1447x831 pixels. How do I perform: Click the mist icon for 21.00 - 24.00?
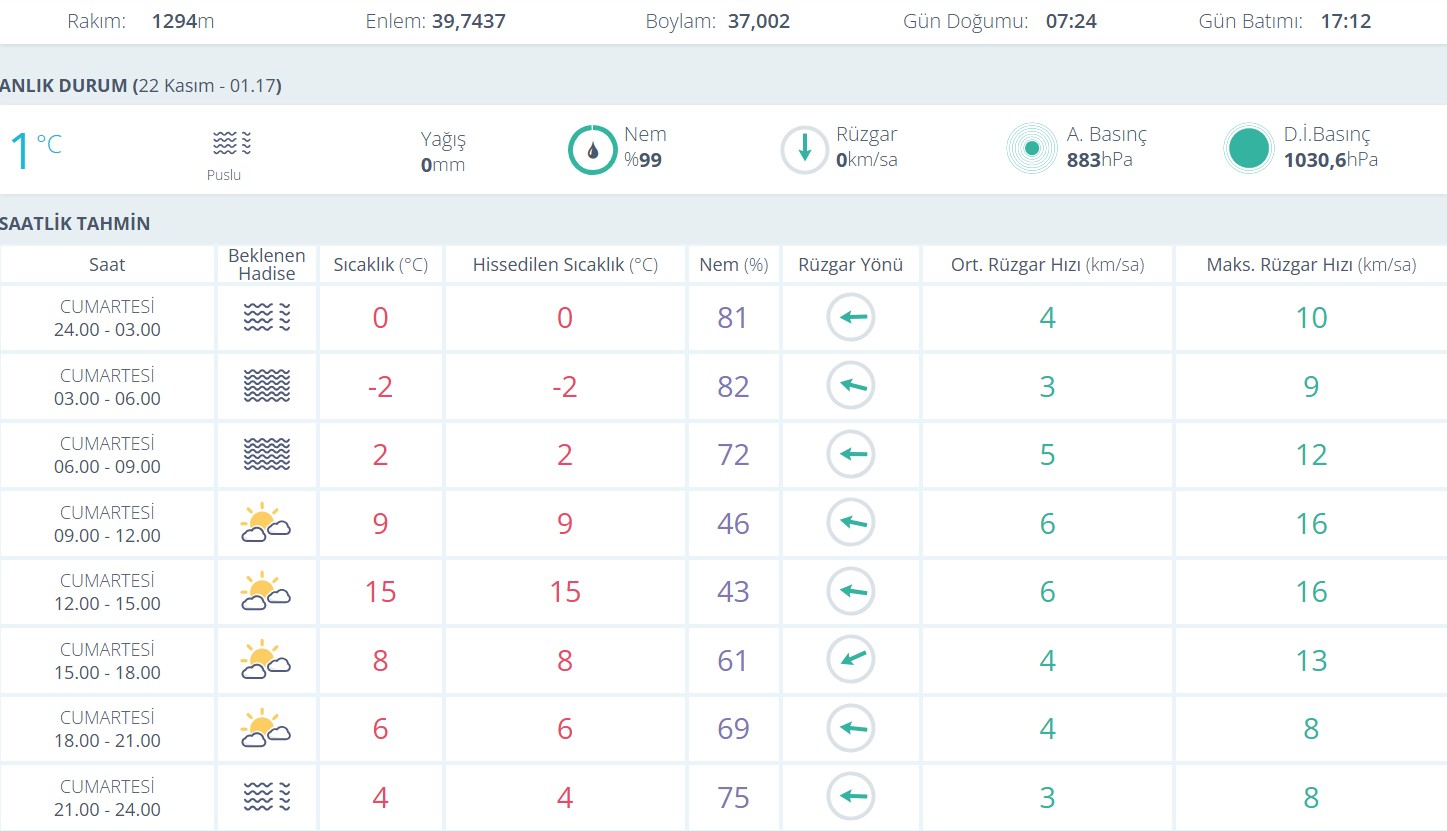pos(266,797)
